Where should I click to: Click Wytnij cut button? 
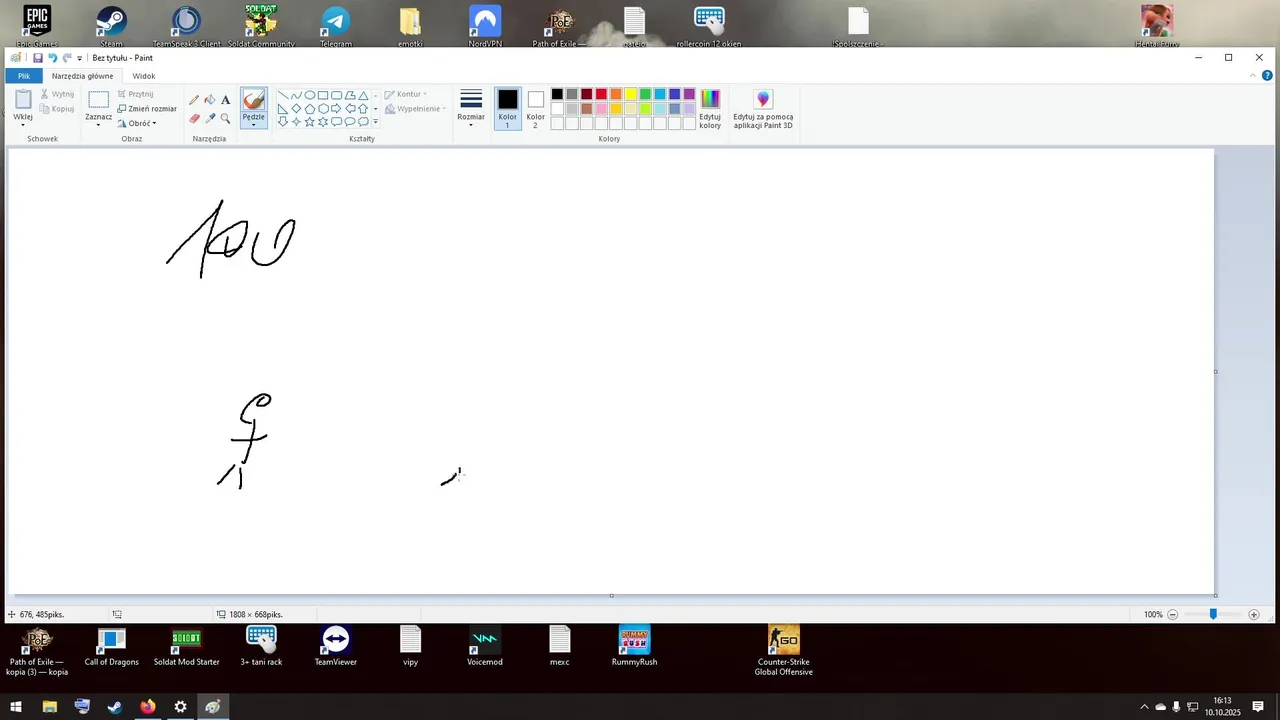click(57, 94)
